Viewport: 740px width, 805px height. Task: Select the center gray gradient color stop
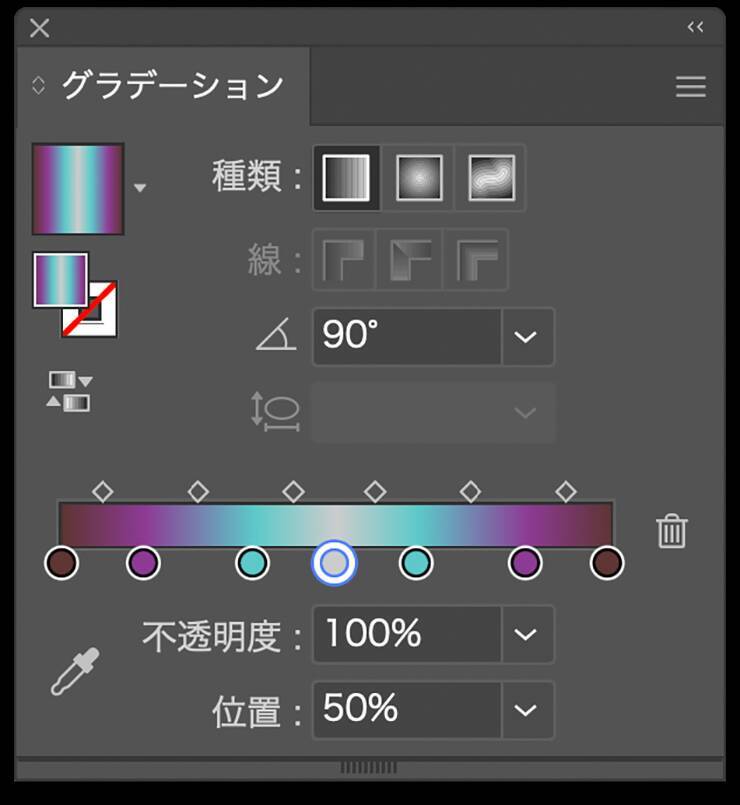point(335,563)
